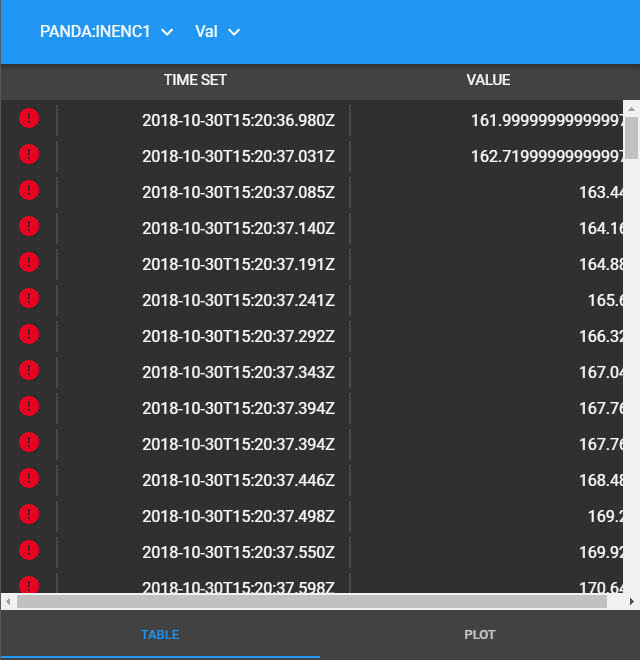Click alarm icon for row 15:20:37.085Z
The image size is (640, 660).
tap(29, 191)
